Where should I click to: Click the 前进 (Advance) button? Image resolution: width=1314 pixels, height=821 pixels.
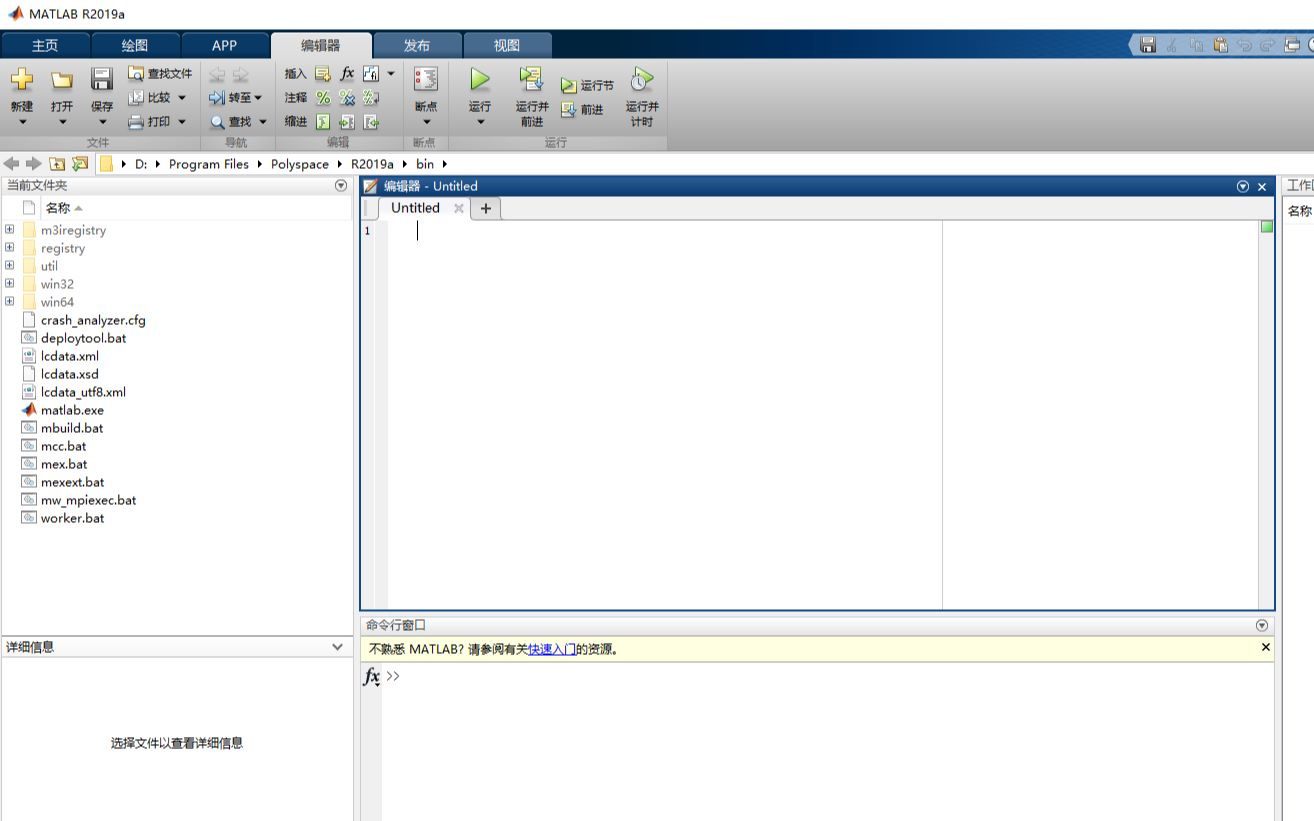coord(583,109)
